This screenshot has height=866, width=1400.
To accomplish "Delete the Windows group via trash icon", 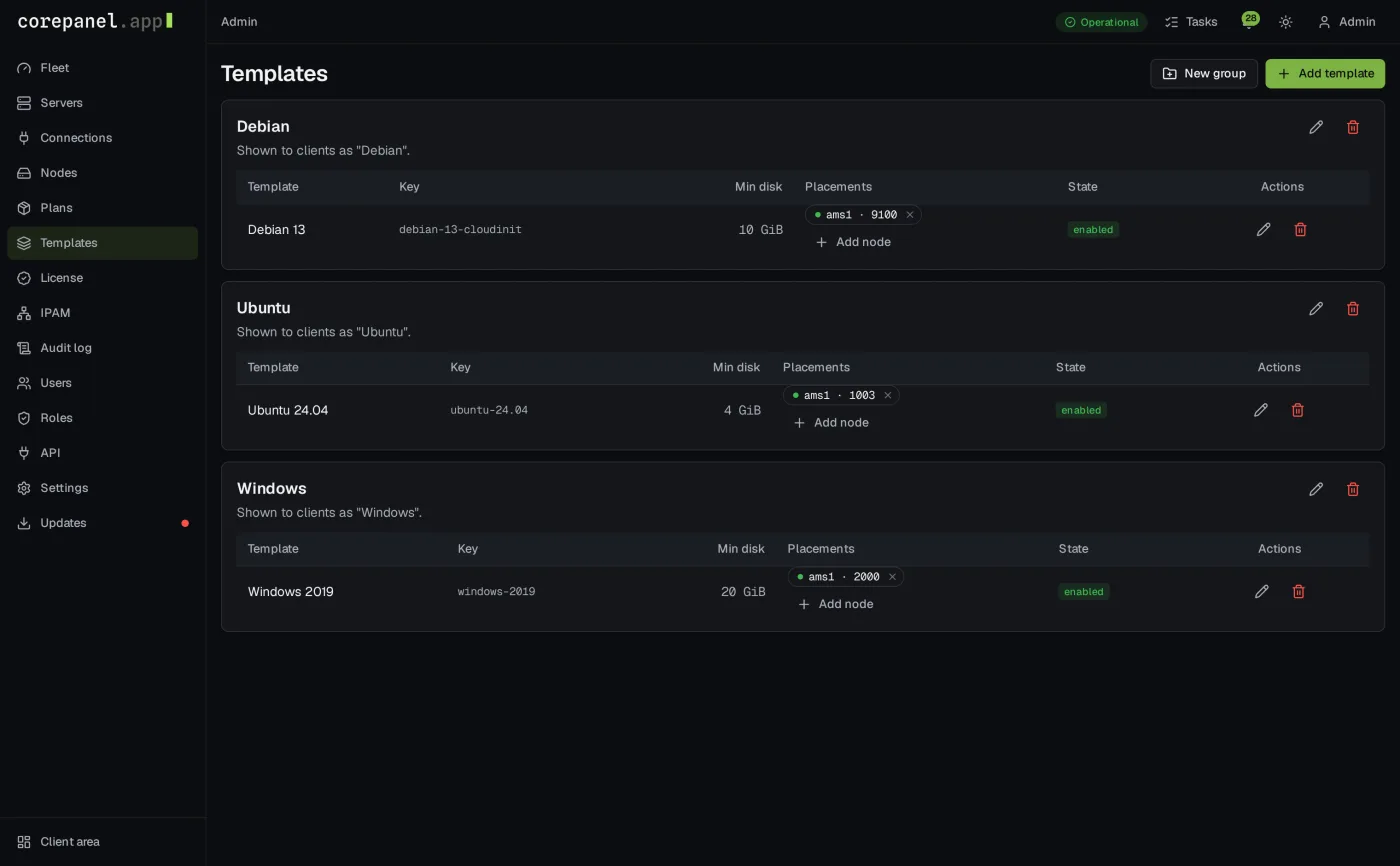I will 1353,489.
